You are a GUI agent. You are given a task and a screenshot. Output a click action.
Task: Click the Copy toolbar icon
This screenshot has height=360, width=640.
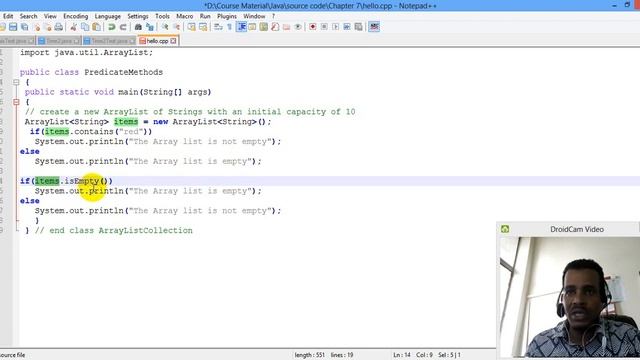(85, 27)
